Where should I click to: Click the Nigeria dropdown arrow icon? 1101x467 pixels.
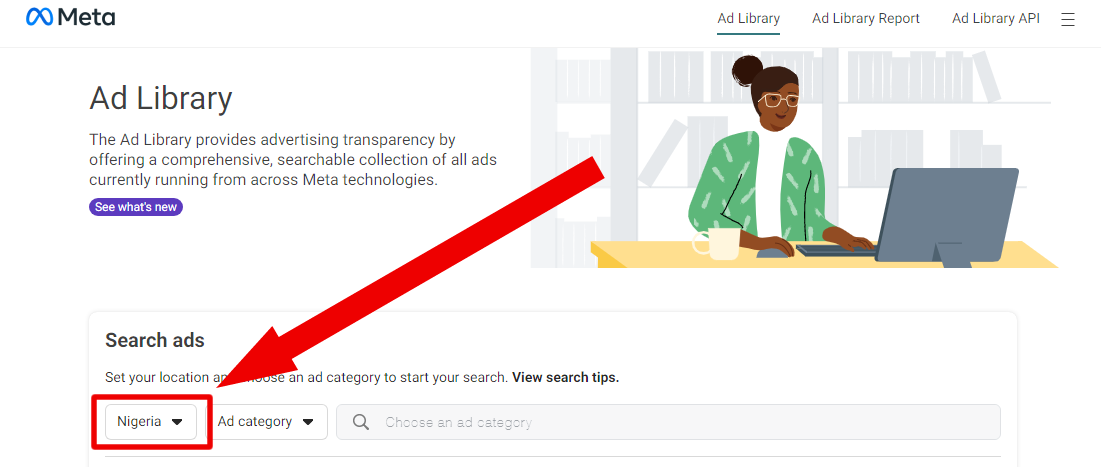point(177,422)
